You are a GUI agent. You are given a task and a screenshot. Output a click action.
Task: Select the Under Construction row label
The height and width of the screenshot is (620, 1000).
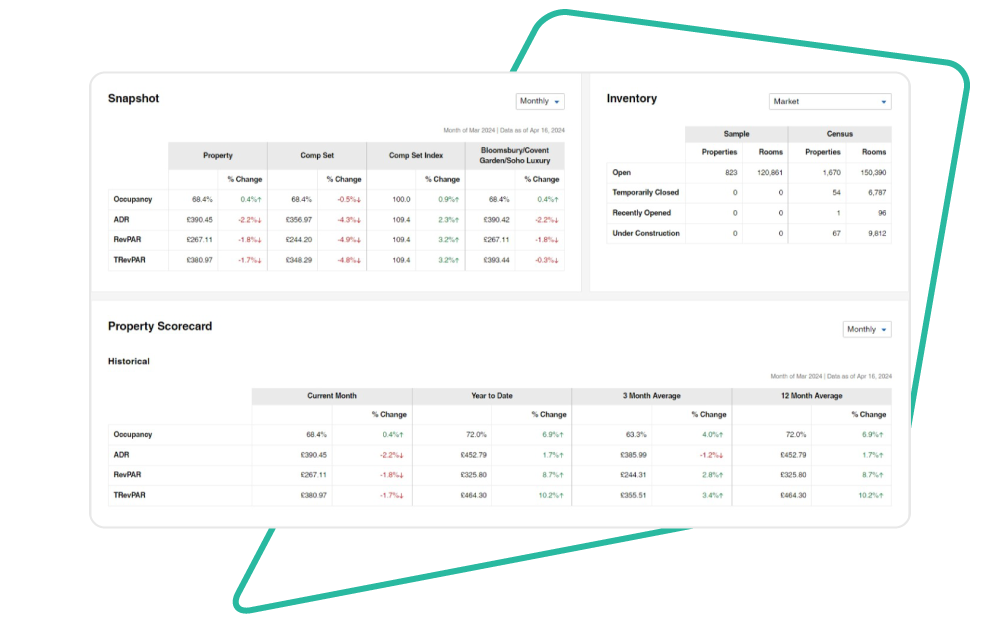pos(645,233)
